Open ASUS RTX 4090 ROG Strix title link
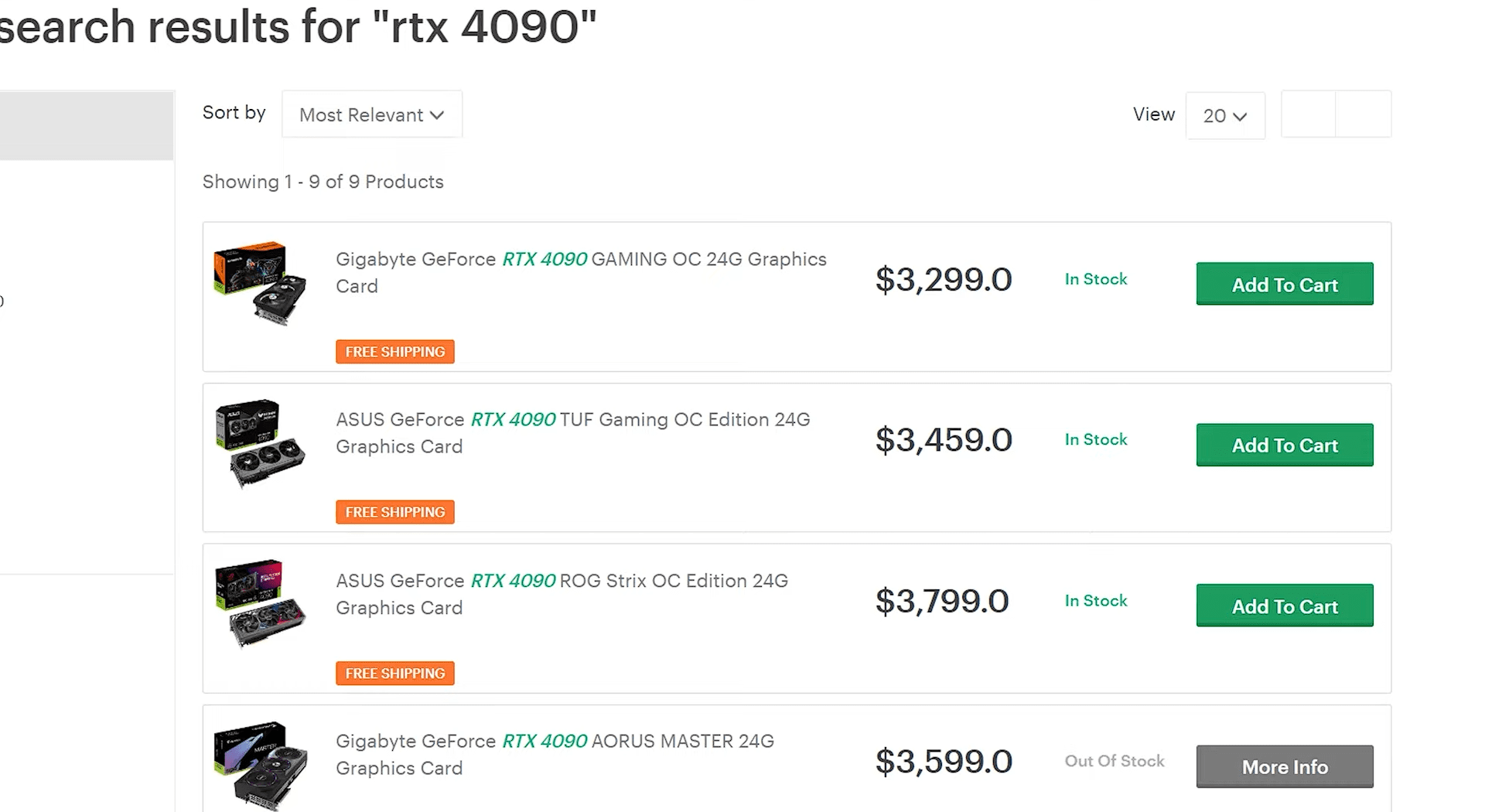1485x812 pixels. (x=562, y=594)
